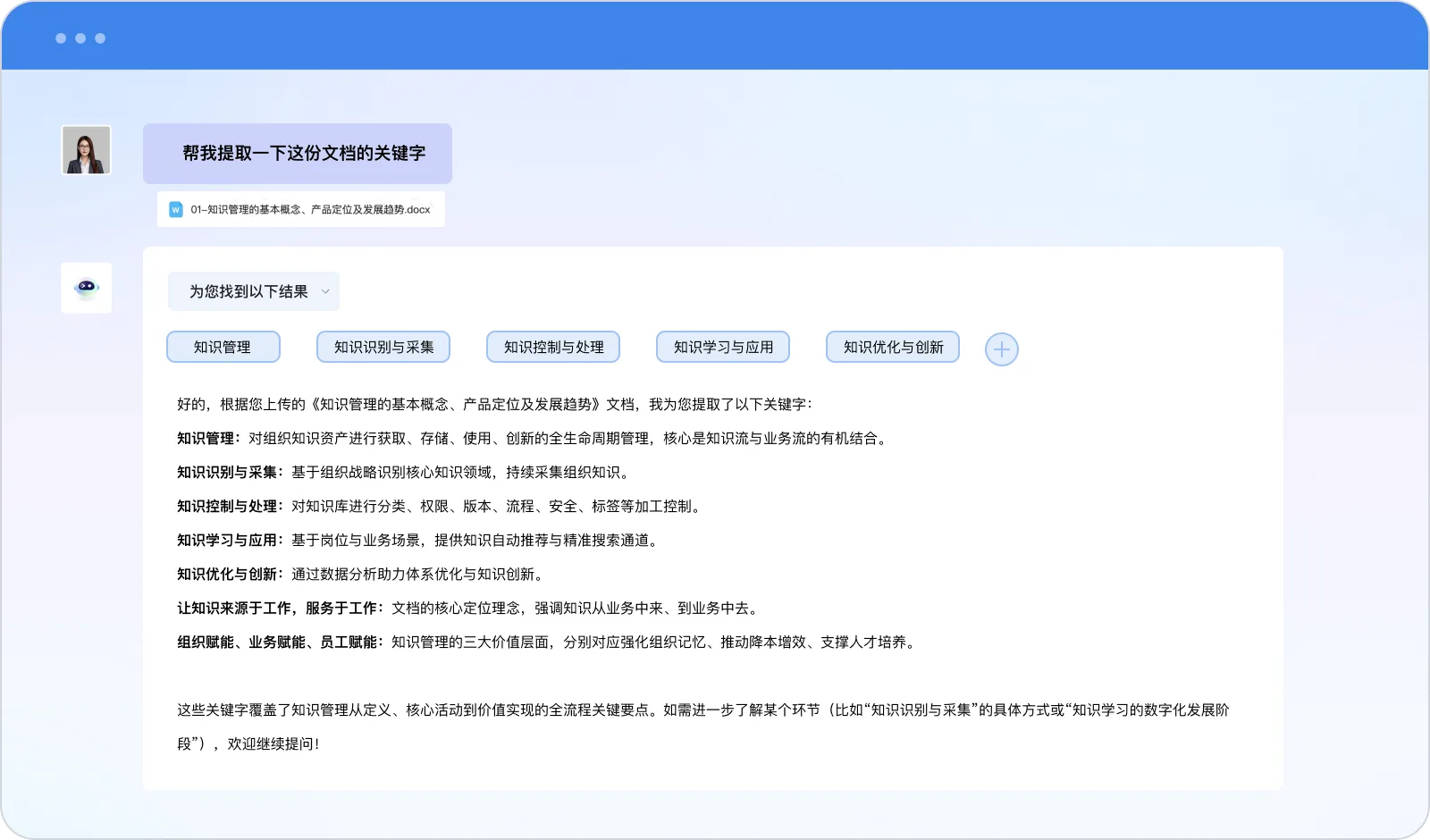
Task: Click the bold term 知识控制与处理： in the answer
Action: tap(231, 506)
